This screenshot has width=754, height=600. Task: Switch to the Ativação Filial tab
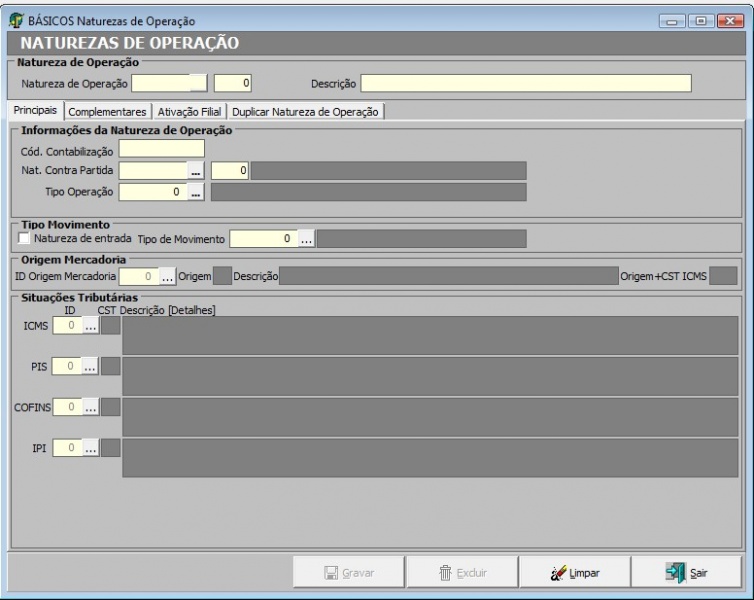[190, 112]
